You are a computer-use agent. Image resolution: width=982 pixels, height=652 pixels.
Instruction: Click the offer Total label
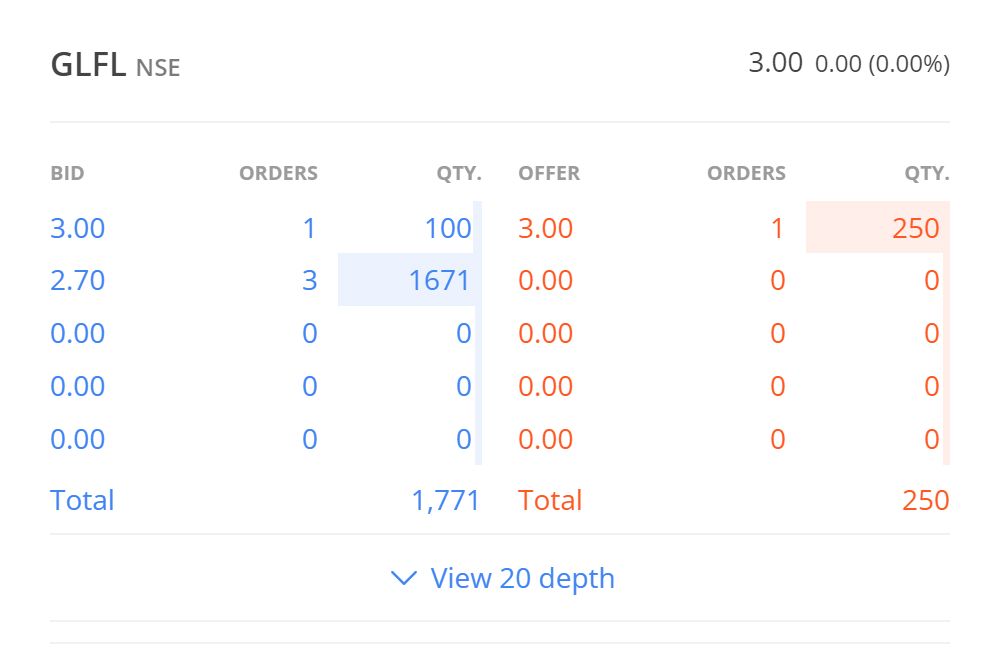tap(550, 500)
